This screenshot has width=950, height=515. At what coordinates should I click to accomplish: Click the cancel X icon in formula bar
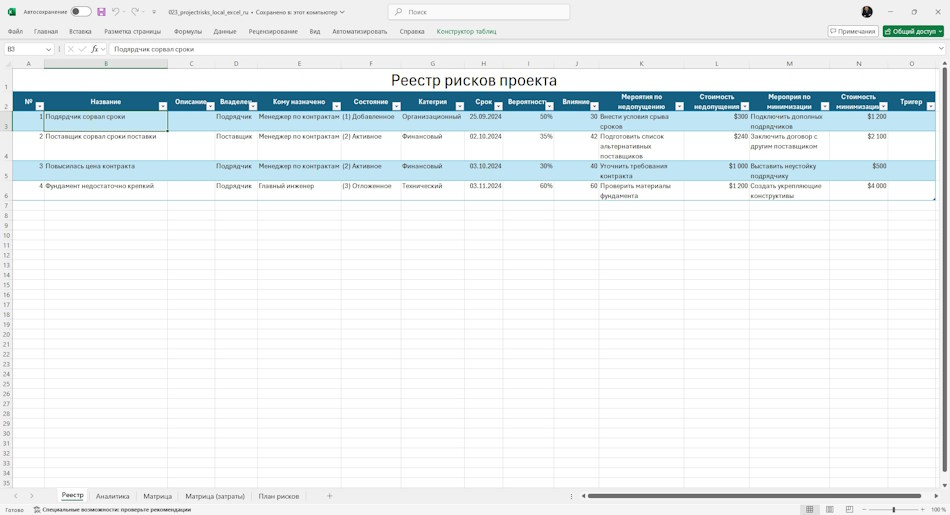click(x=70, y=49)
